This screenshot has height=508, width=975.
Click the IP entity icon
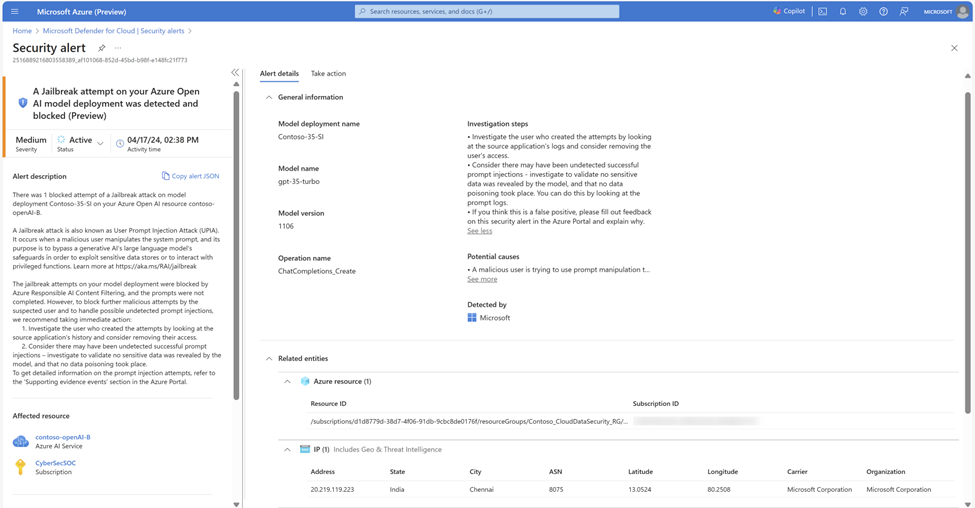click(x=305, y=449)
